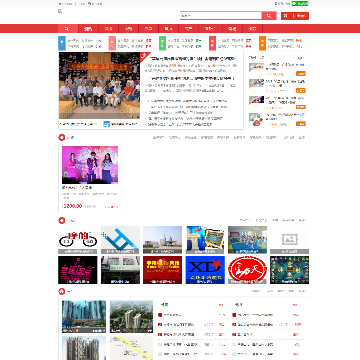Open the dark red tile with gold lettering
The image size is (360, 360).
coord(162,270)
